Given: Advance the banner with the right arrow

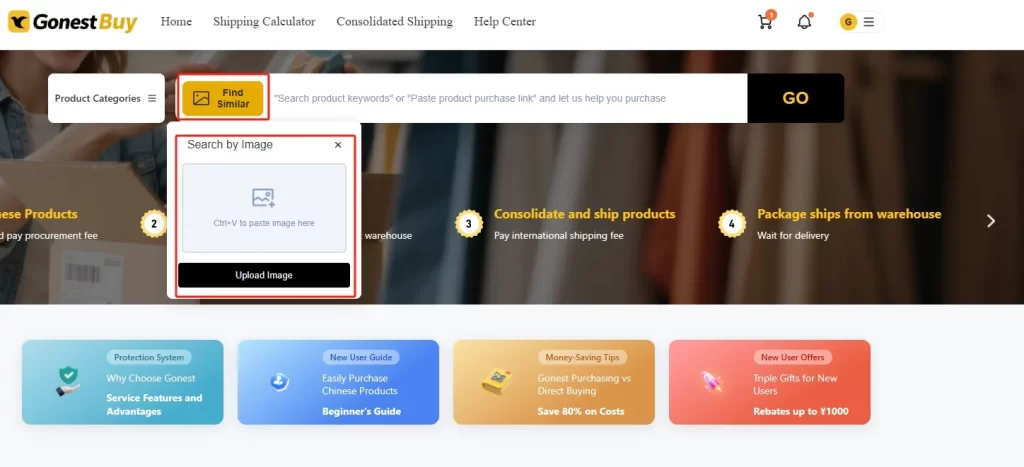Looking at the screenshot, I should [991, 221].
